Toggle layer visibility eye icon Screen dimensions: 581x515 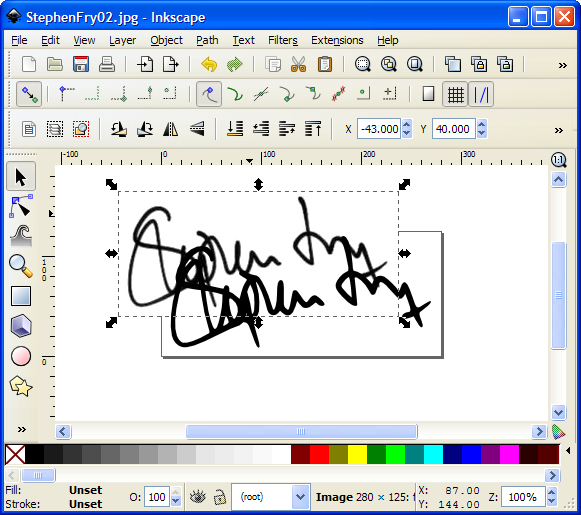(x=197, y=497)
